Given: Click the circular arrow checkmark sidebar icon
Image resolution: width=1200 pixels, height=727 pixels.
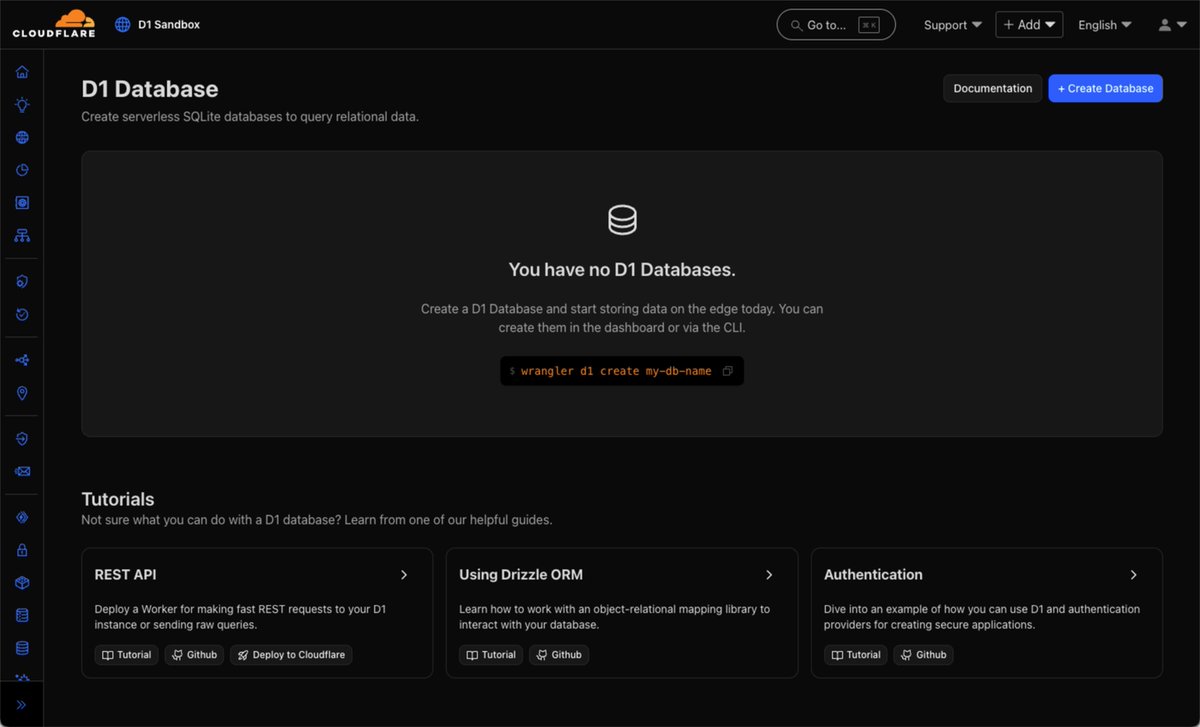Looking at the screenshot, I should (22, 314).
